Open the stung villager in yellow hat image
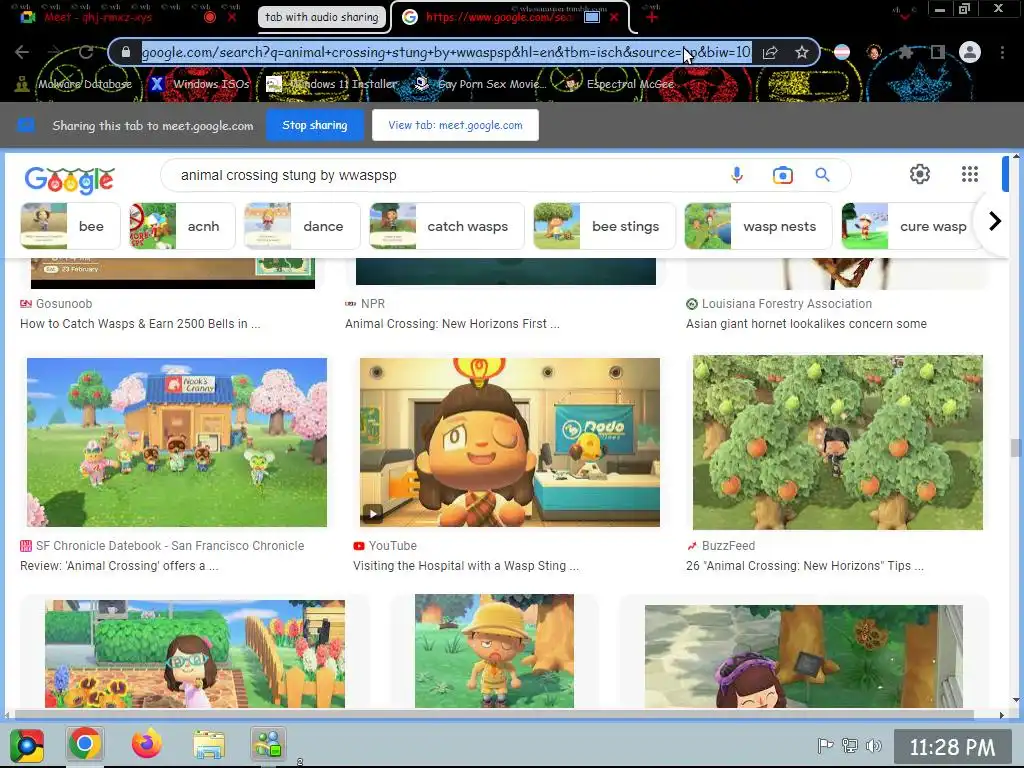This screenshot has width=1024, height=768. point(494,650)
